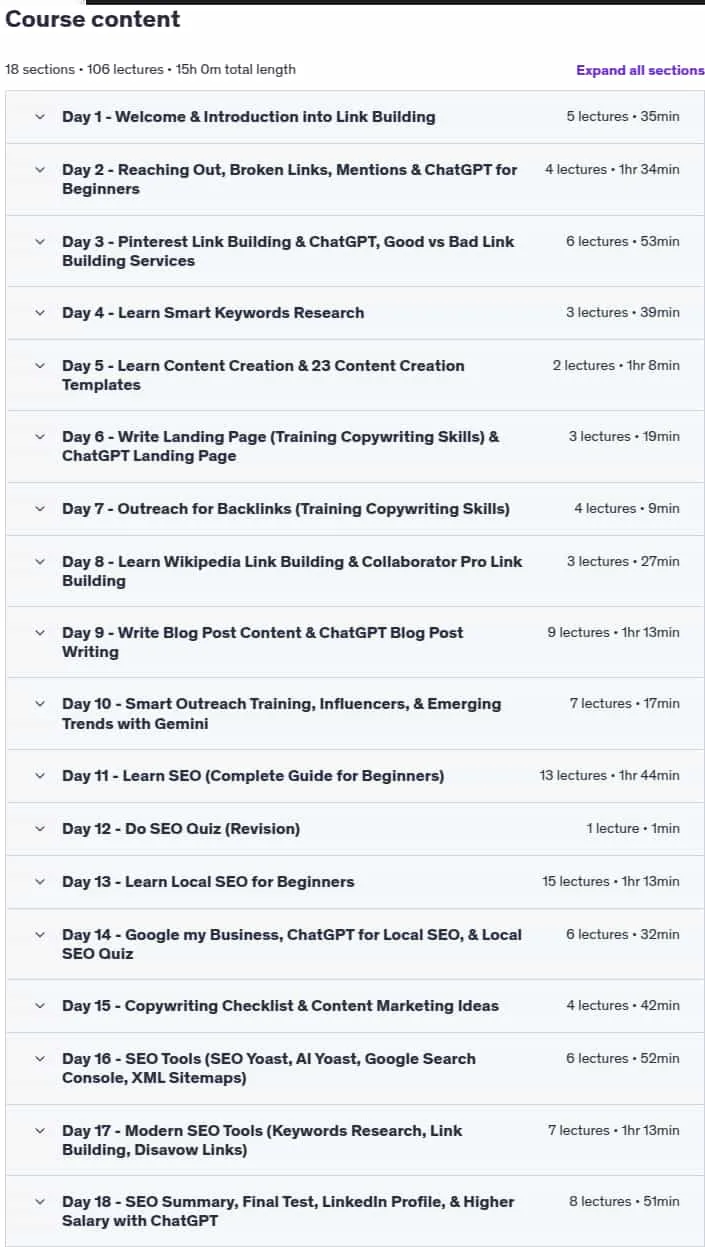
Task: Open chevron next to Day 4 Keywords Research
Action: pyautogui.click(x=40, y=312)
